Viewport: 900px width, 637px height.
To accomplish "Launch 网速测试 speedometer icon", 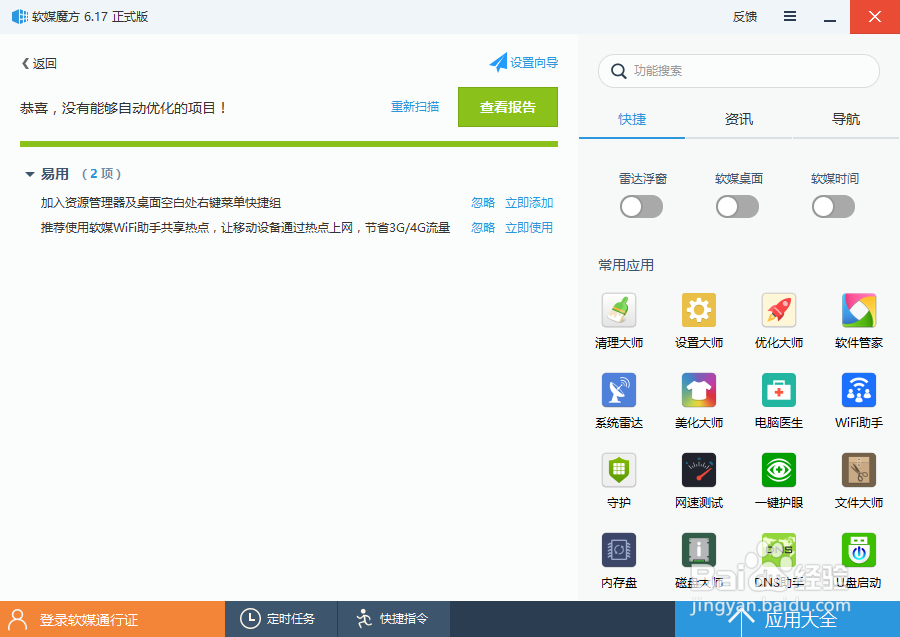I will click(x=699, y=469).
